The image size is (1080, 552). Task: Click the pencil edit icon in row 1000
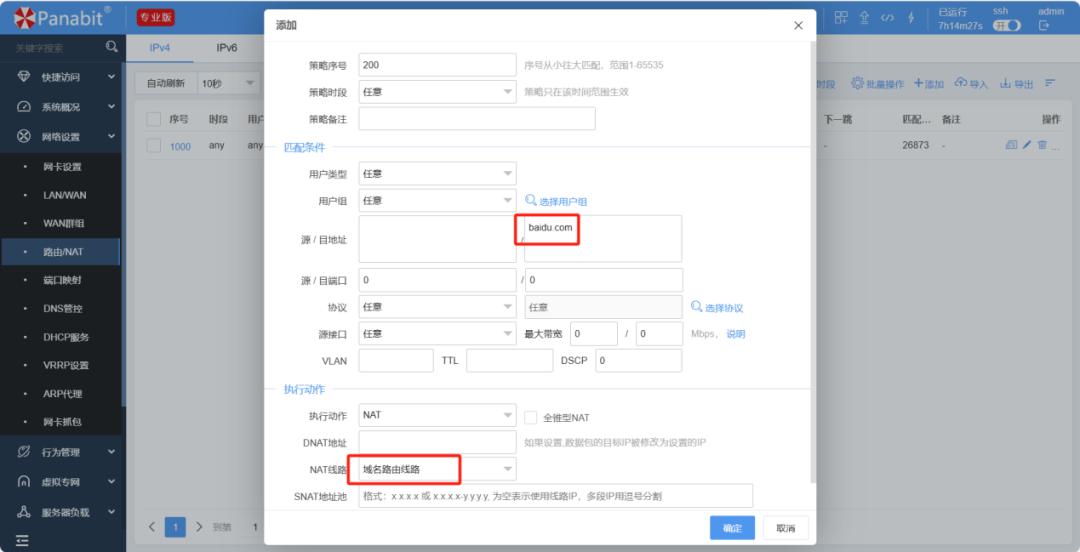[1027, 145]
